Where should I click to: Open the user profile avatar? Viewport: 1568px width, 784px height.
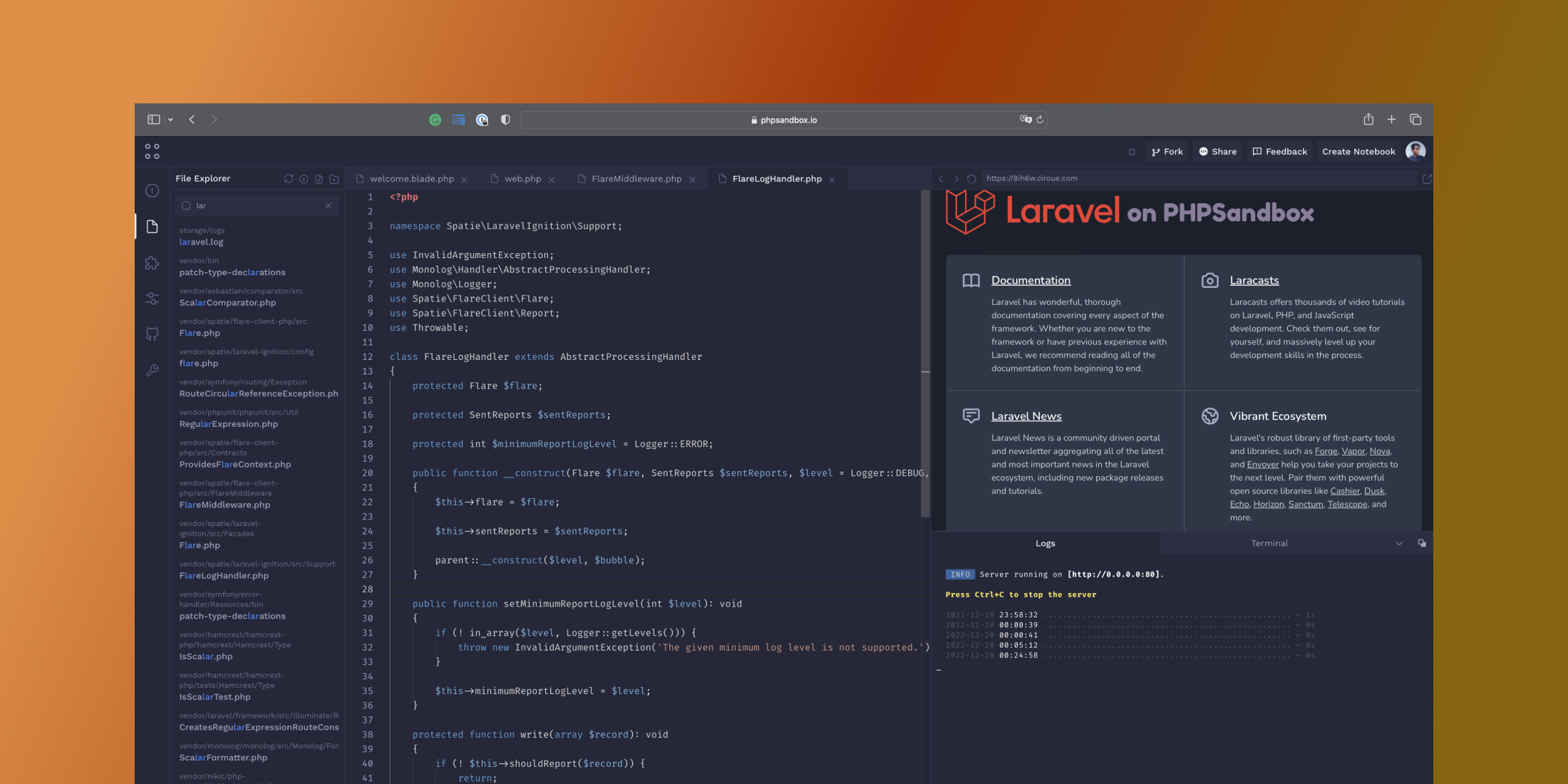coord(1415,151)
